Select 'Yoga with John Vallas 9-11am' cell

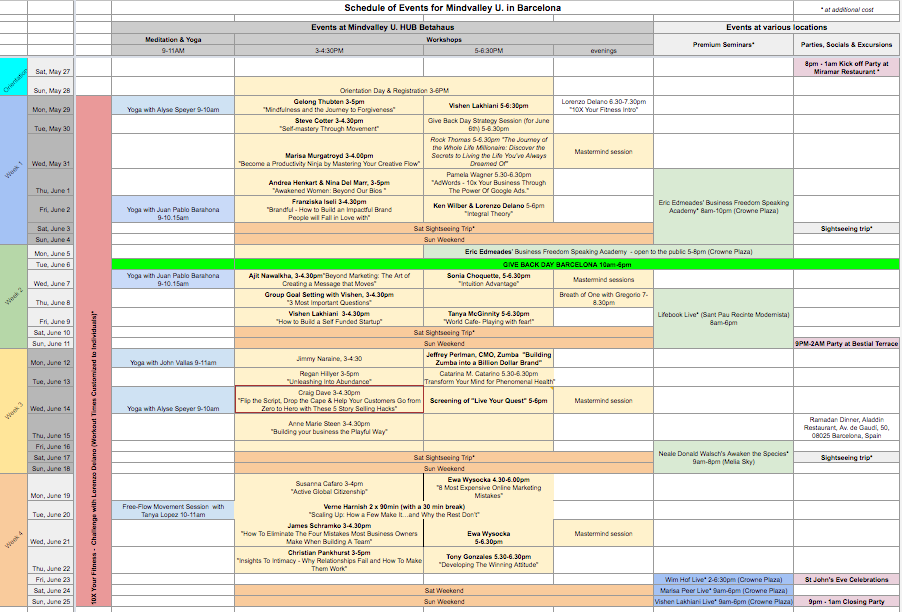pyautogui.click(x=173, y=358)
